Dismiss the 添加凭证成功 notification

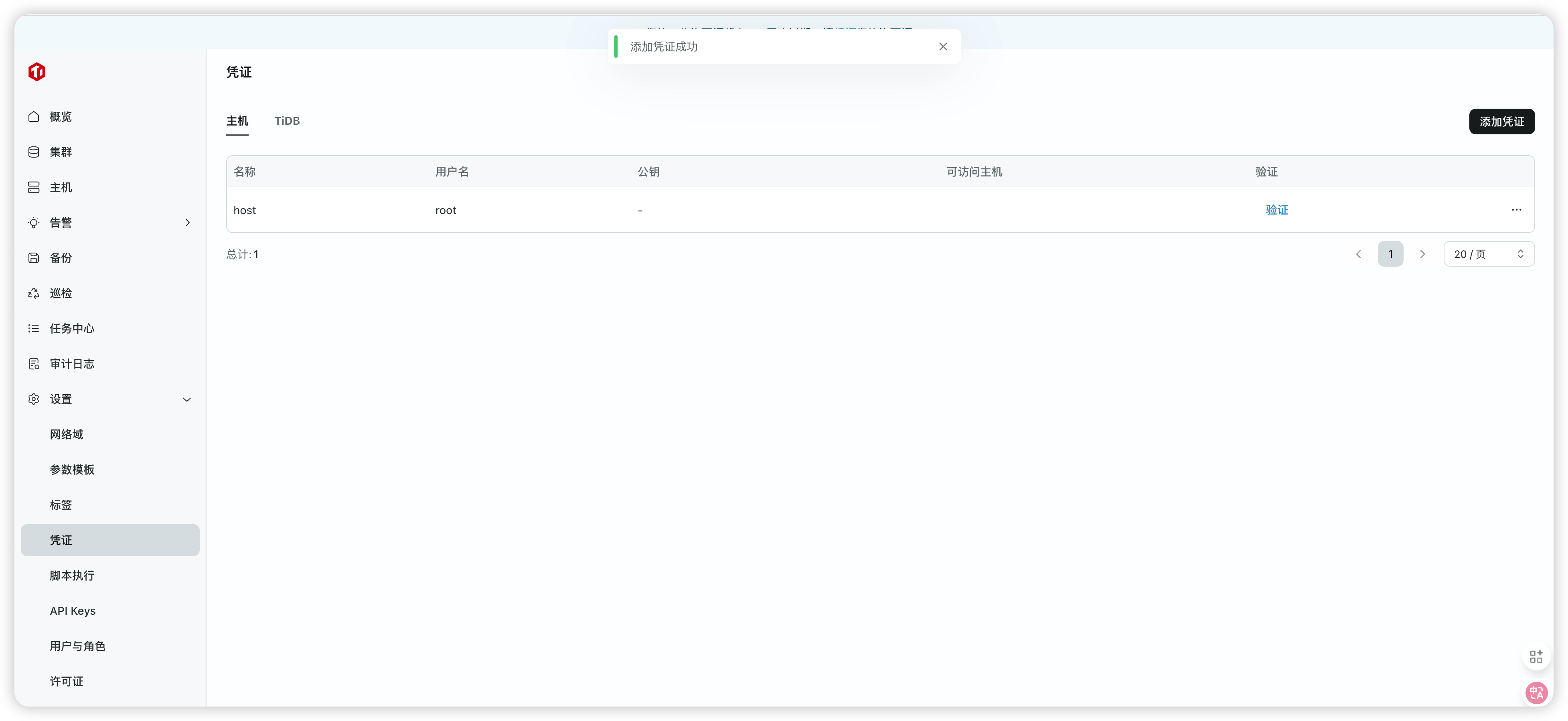pyautogui.click(x=943, y=47)
